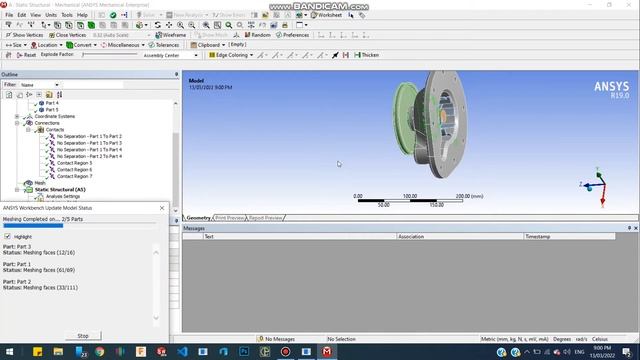Open the Worksheet
The width and height of the screenshot is (640, 360).
click(326, 15)
